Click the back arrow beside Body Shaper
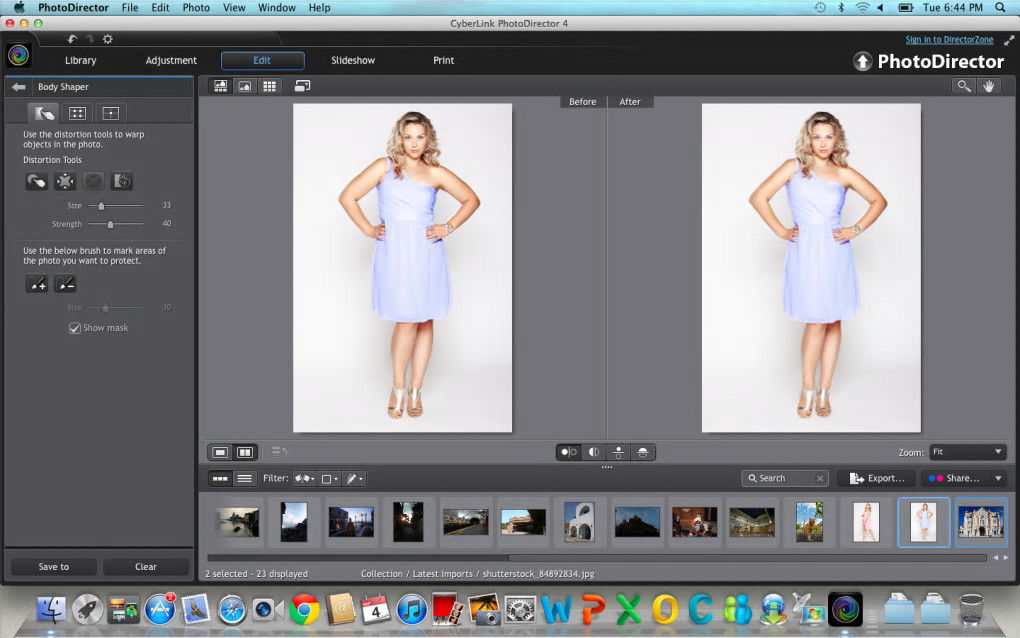1020x638 pixels. tap(18, 87)
